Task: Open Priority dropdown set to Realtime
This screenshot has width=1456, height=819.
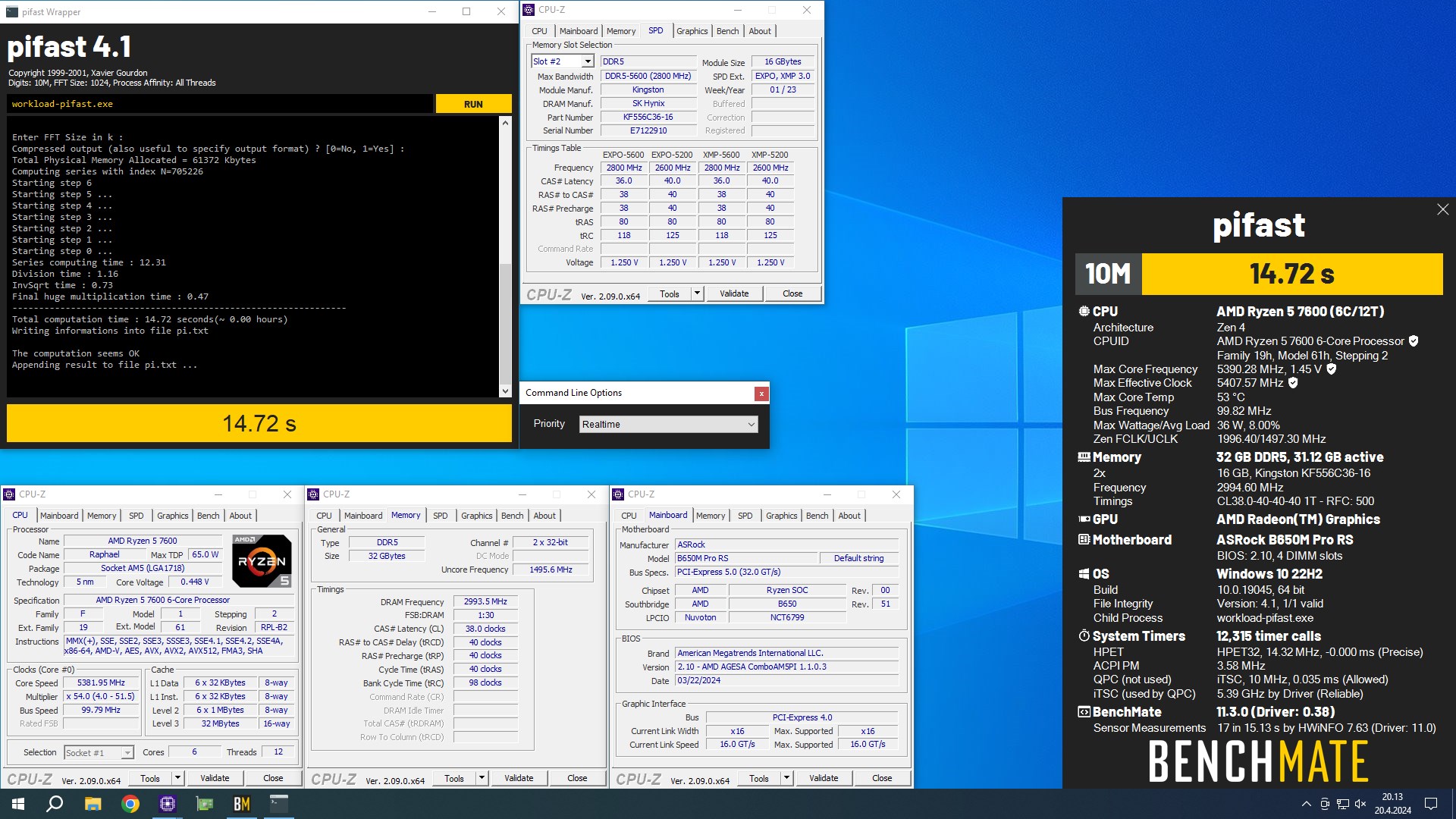Action: point(669,425)
